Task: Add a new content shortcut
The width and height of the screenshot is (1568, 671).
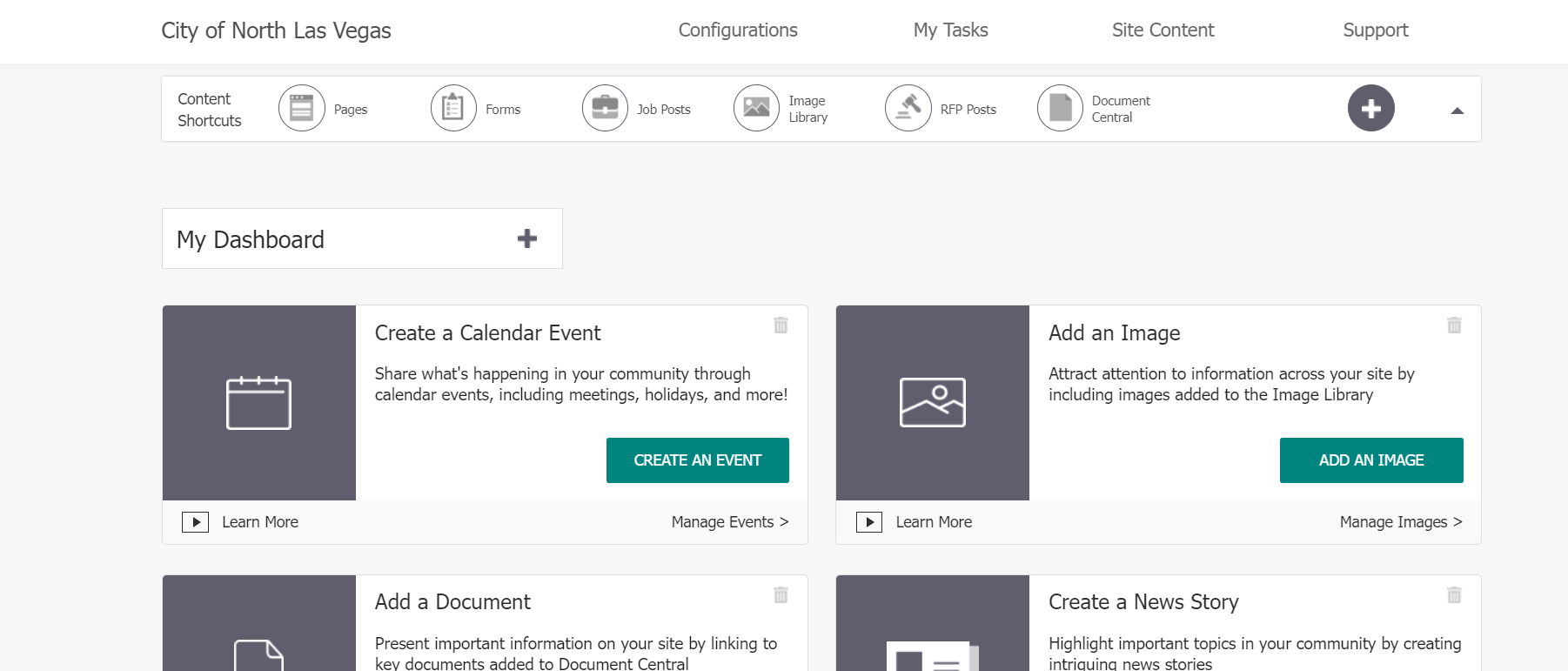Action: [1370, 109]
